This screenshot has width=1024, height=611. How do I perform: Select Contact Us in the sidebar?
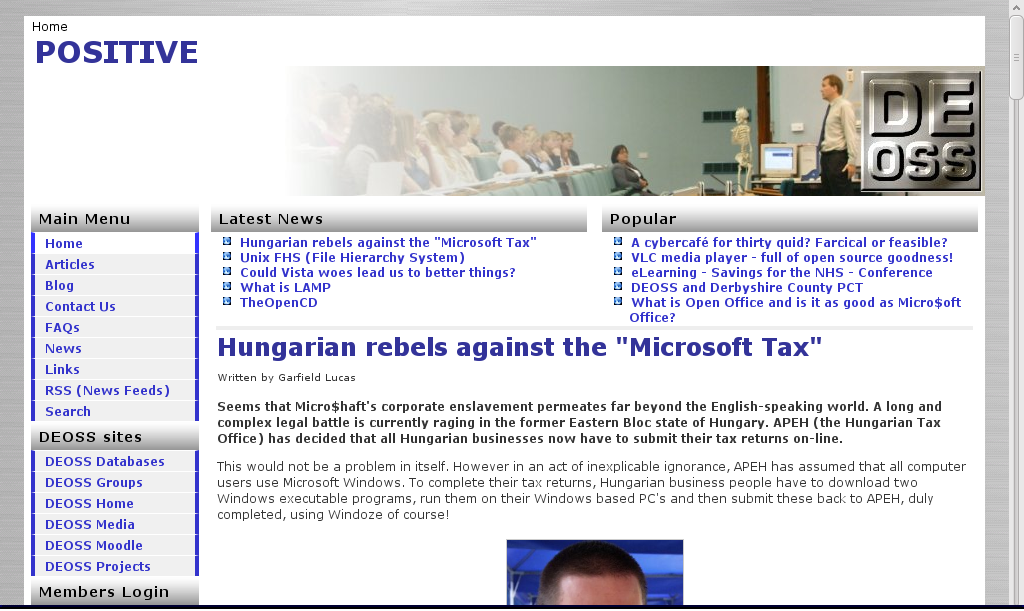[80, 307]
